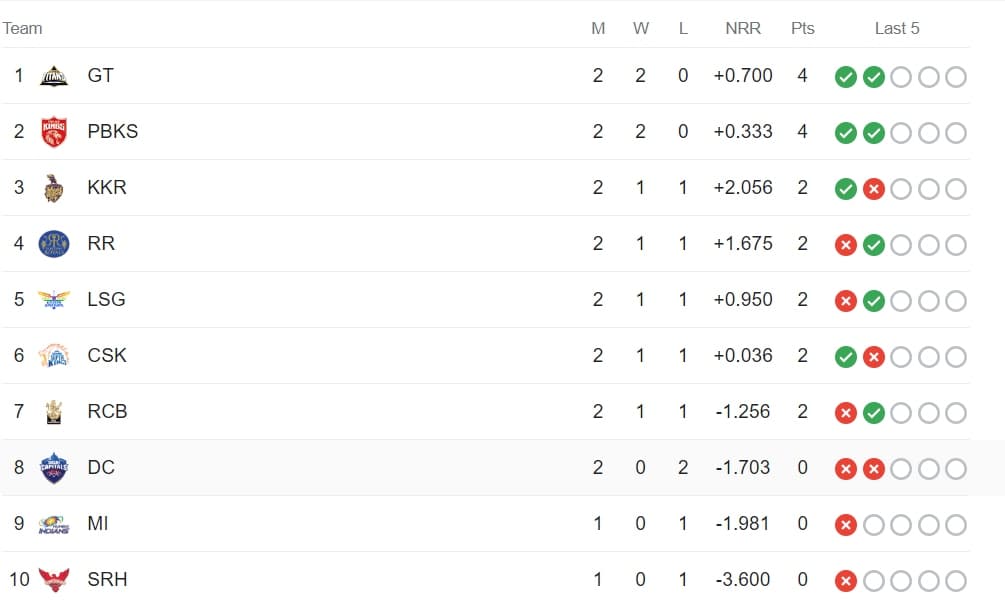Viewport: 1005px width, 610px height.
Task: Click the DC team logo
Action: click(53, 468)
